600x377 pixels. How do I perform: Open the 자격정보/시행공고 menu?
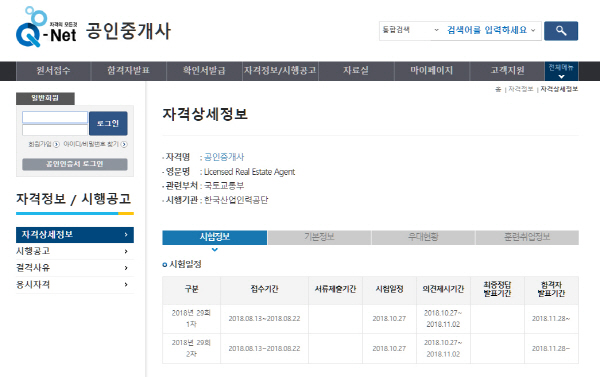[x=280, y=70]
